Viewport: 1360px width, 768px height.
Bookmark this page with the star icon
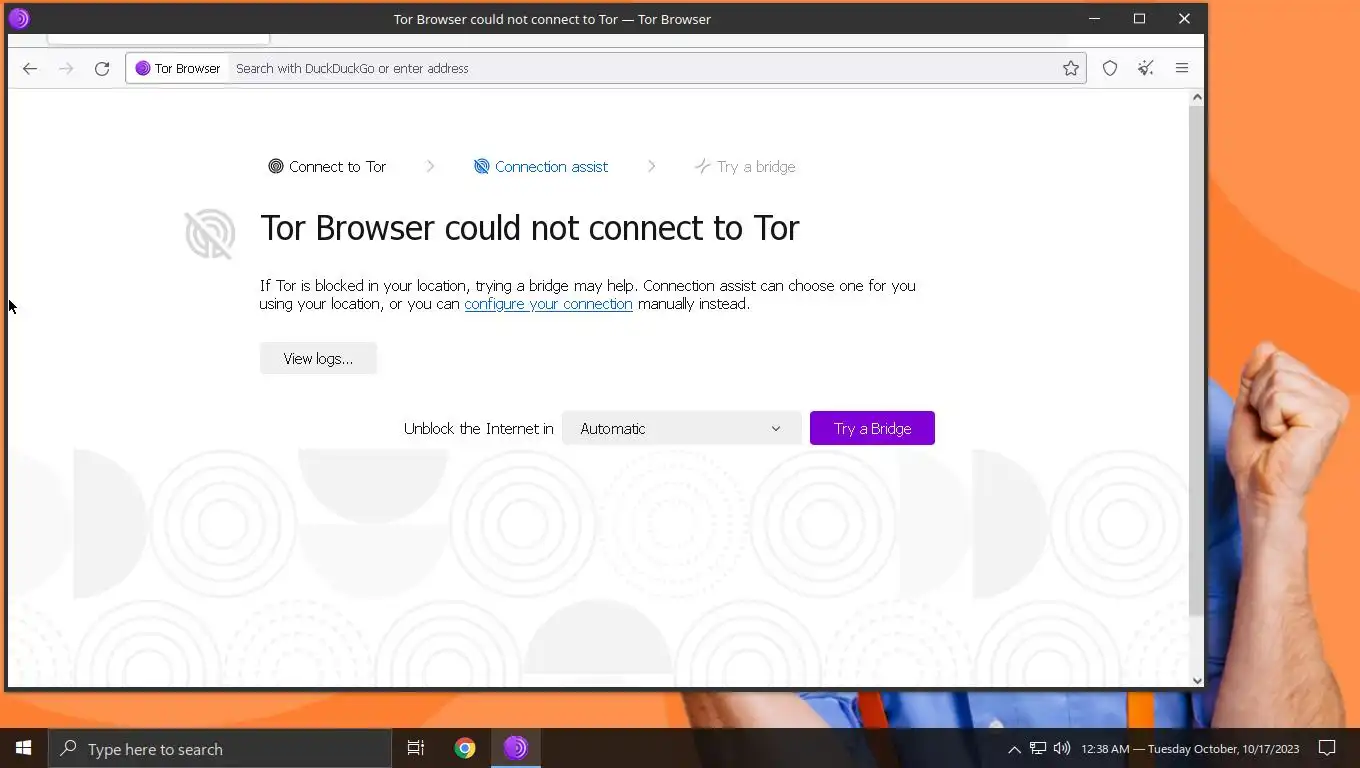(1071, 68)
